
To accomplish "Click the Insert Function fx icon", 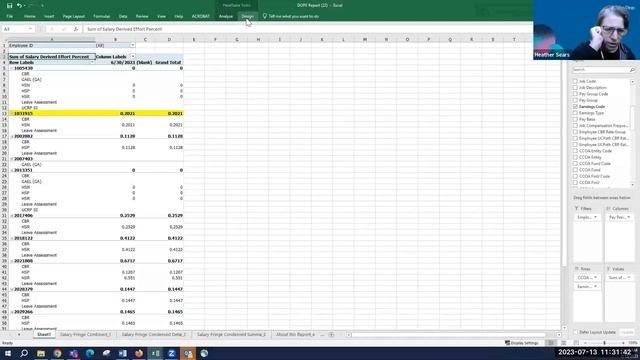I will (76, 29).
